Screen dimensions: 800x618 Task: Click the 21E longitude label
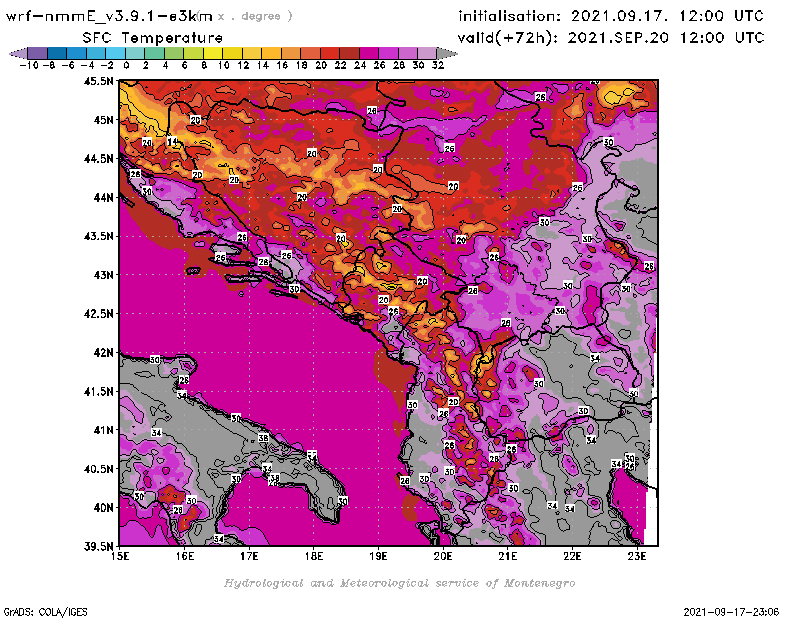[508, 556]
